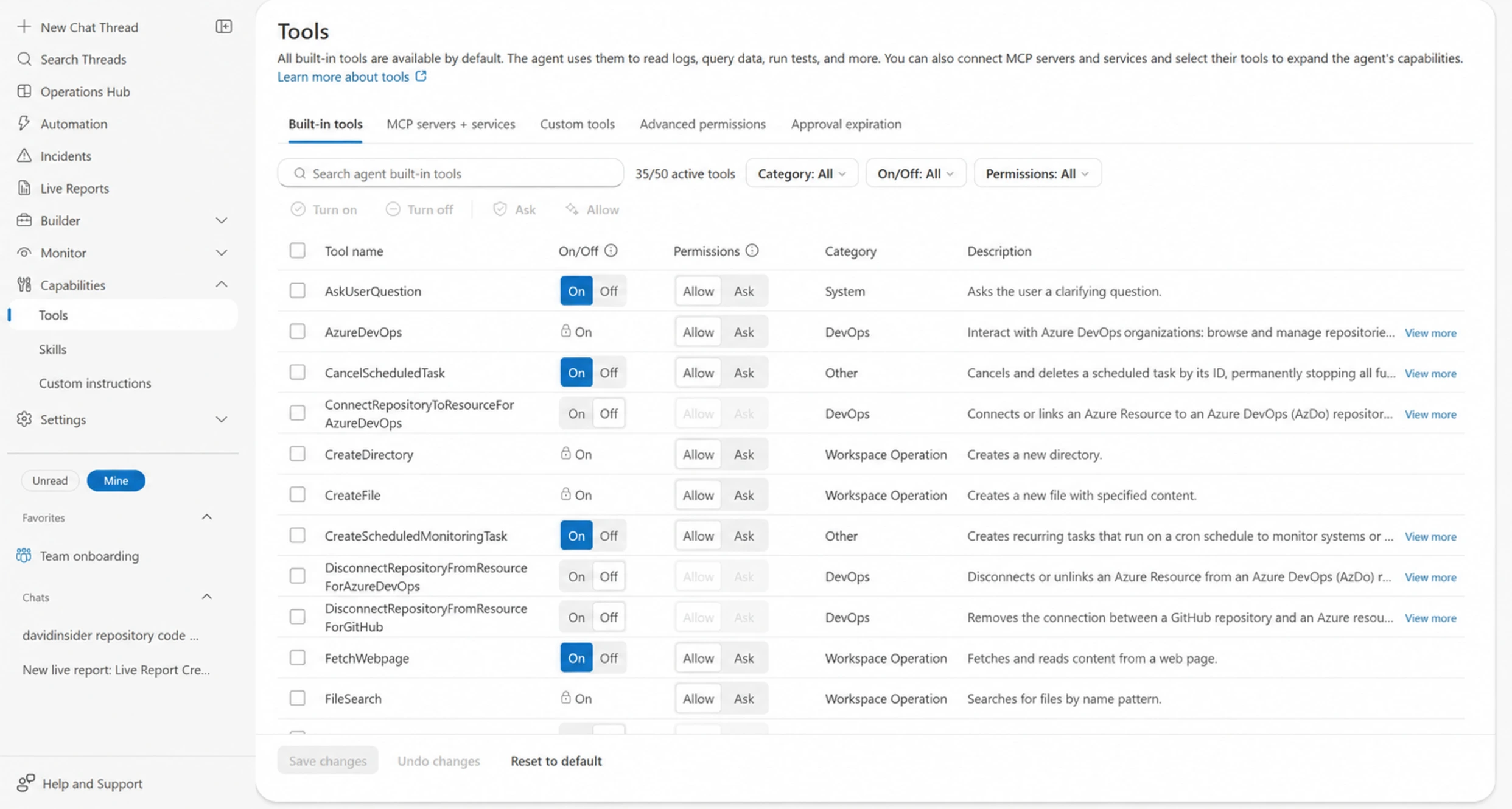
Task: Check the AskUserQuestion row checkbox
Action: coord(298,291)
